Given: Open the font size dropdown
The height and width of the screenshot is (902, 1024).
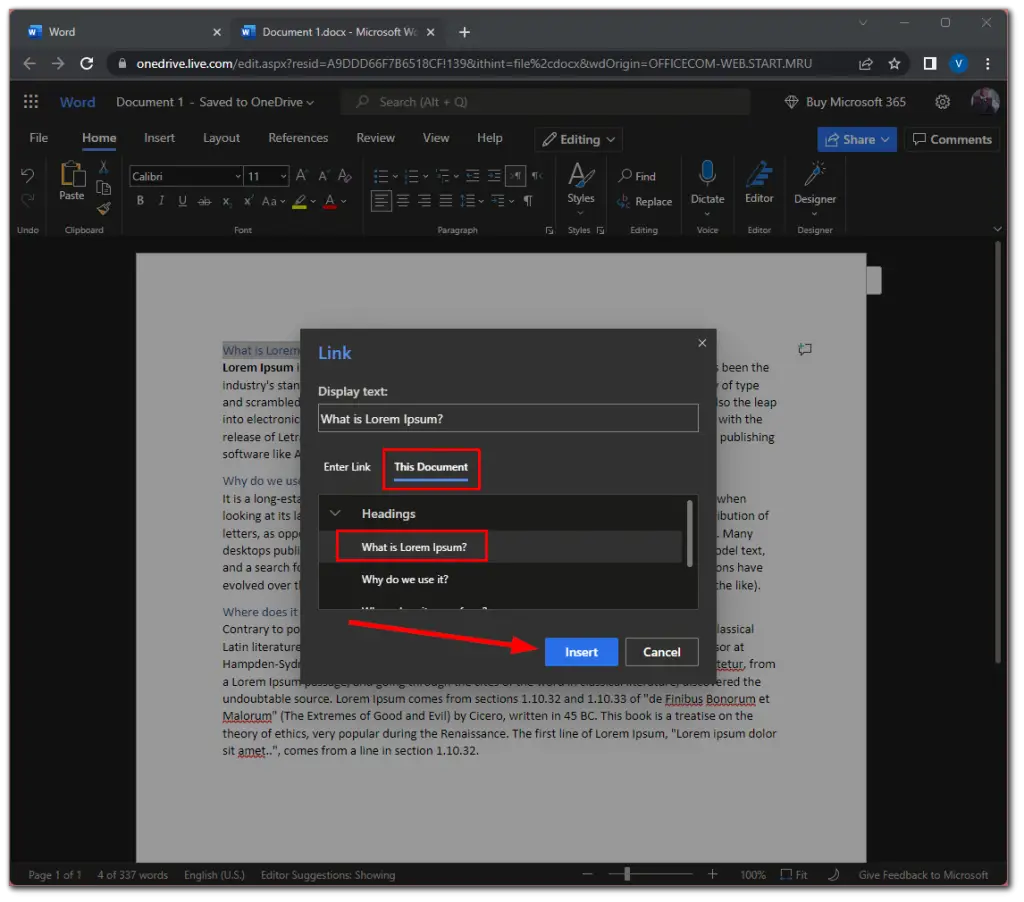Looking at the screenshot, I should tap(282, 175).
